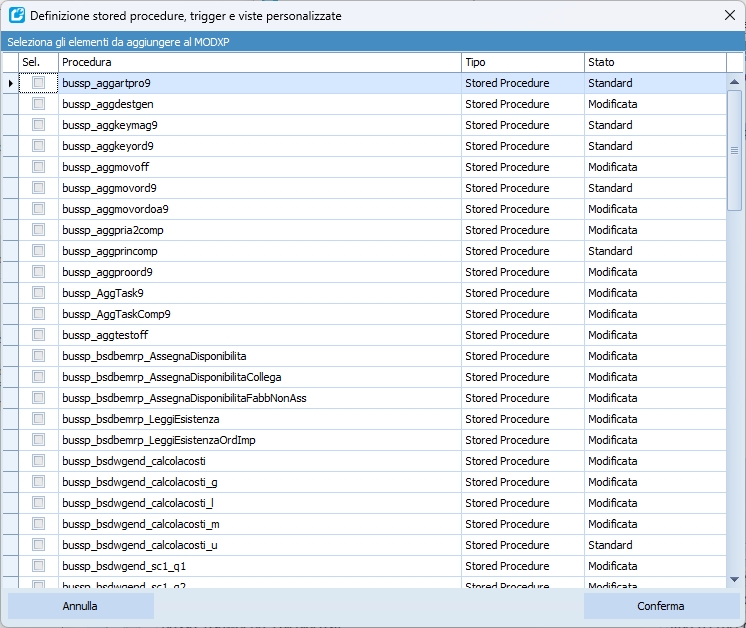Close the stored procedure definition dialog
Screen dimensions: 746x628
point(729,15)
